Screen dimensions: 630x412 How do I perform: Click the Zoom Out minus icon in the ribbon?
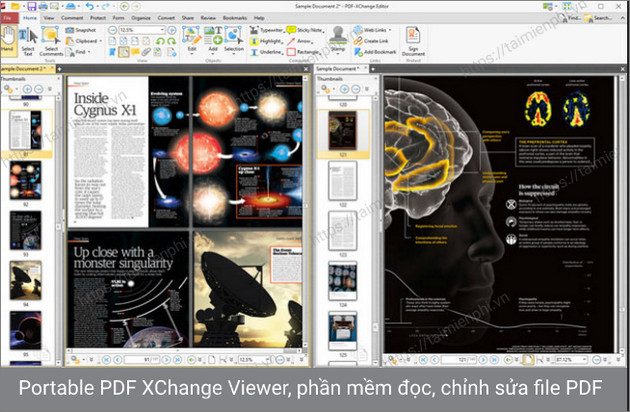(x=112, y=30)
